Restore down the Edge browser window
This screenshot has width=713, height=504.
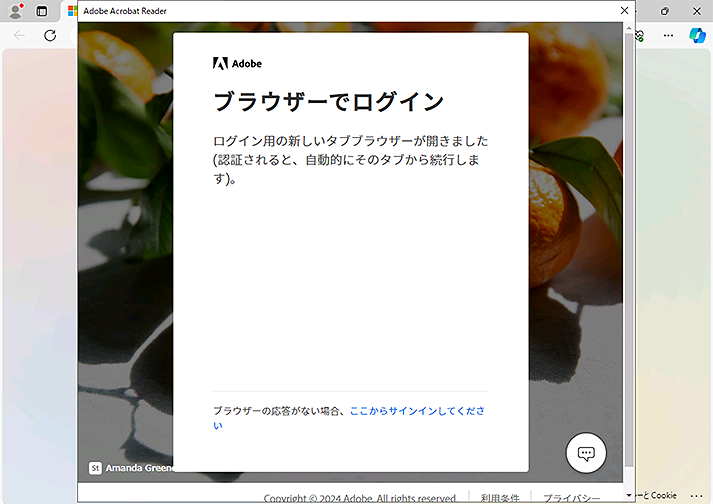tap(665, 11)
